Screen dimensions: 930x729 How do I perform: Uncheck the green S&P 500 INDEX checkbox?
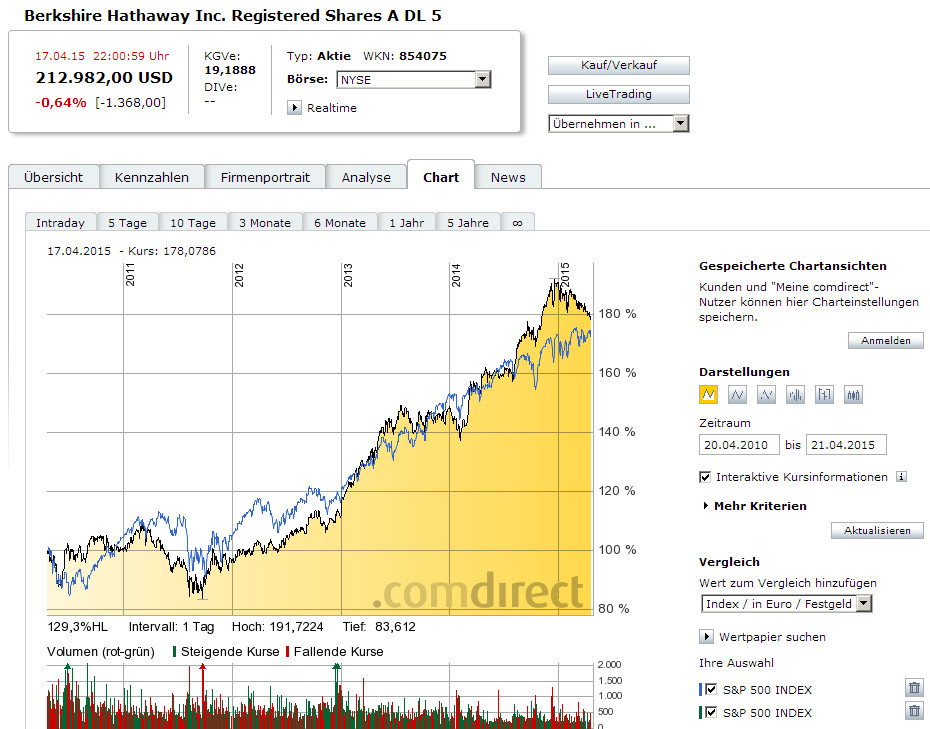711,712
